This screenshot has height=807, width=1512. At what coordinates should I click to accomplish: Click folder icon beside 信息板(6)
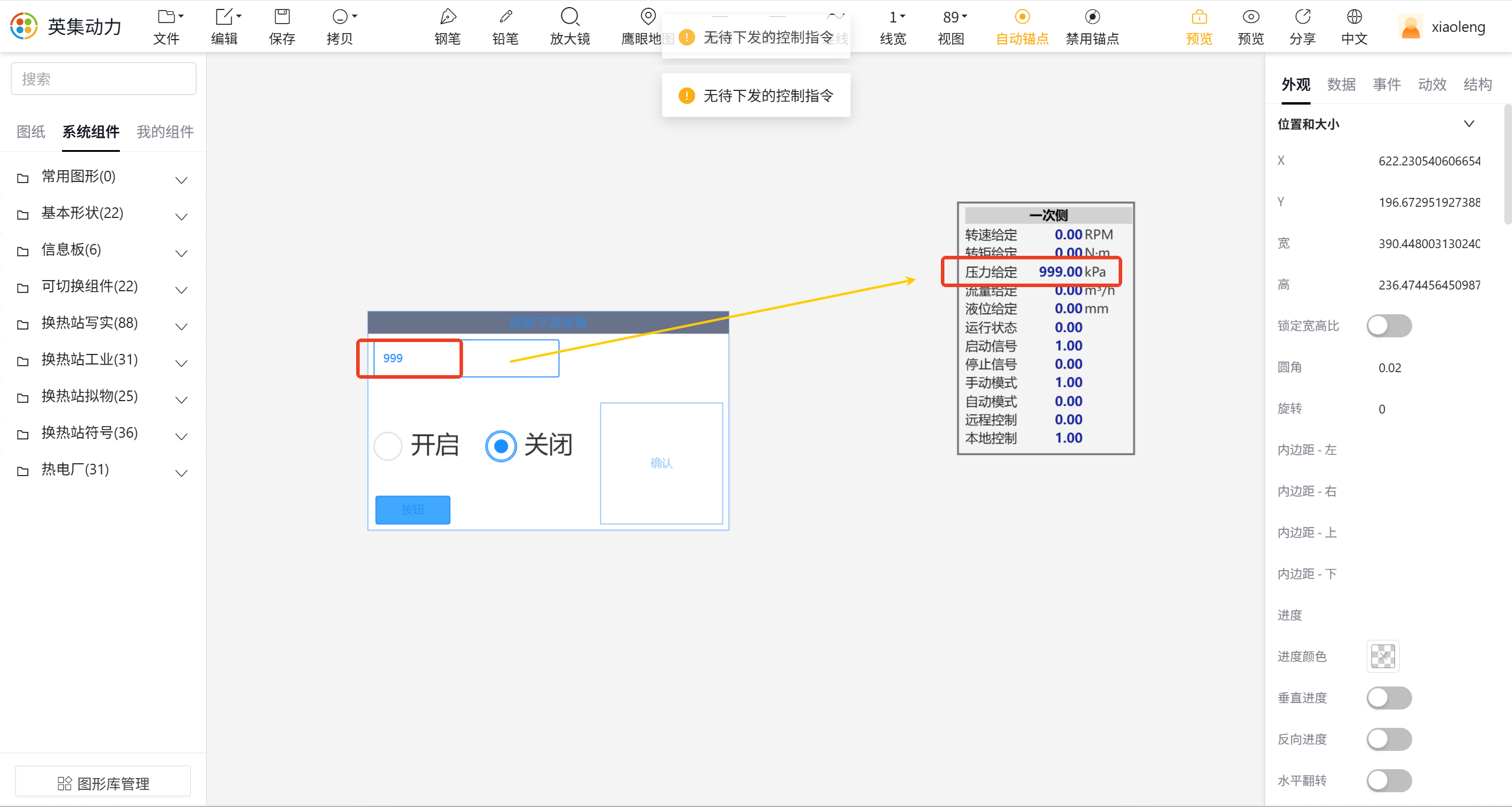coord(23,252)
